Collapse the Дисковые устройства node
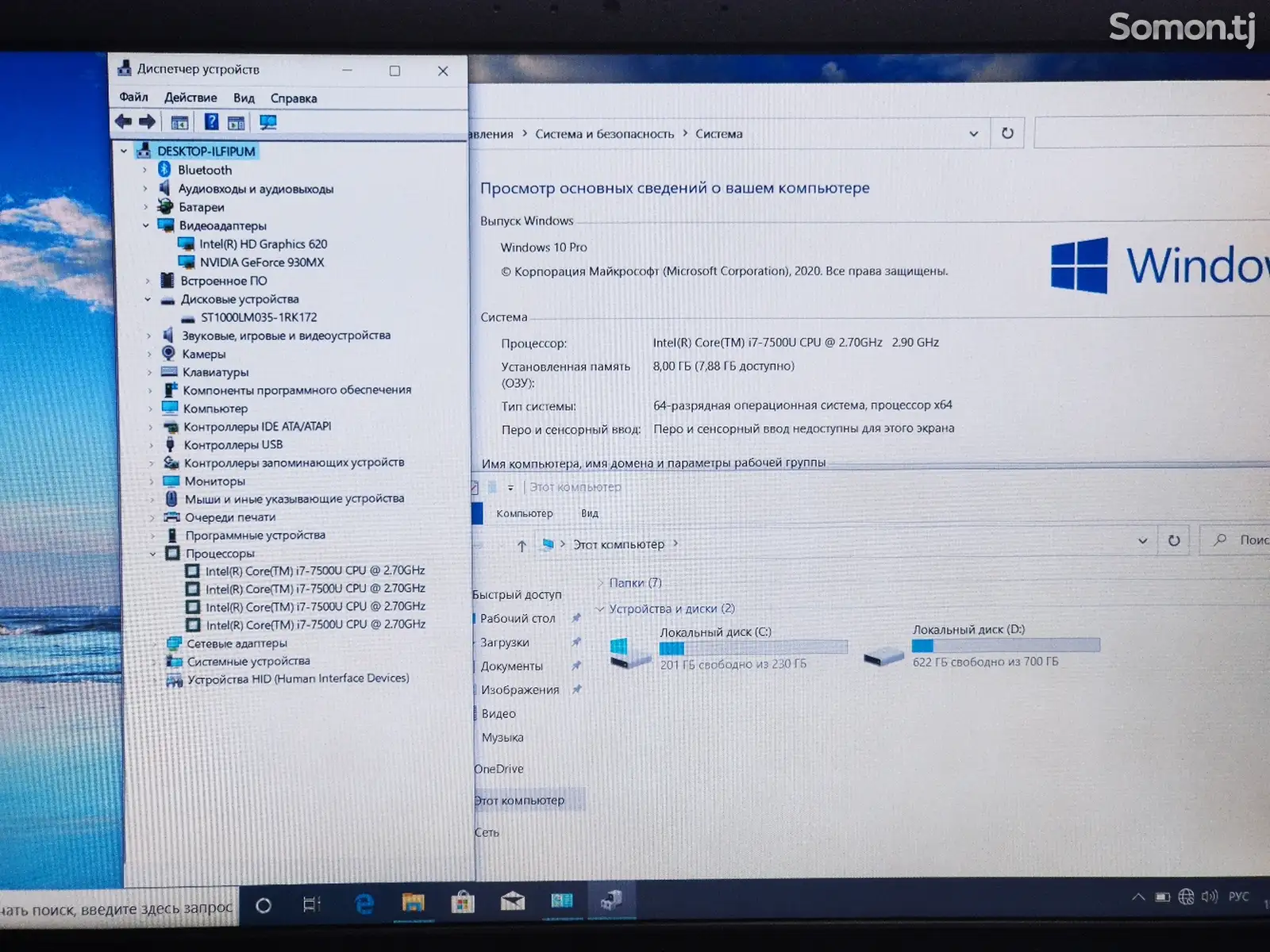 point(148,300)
